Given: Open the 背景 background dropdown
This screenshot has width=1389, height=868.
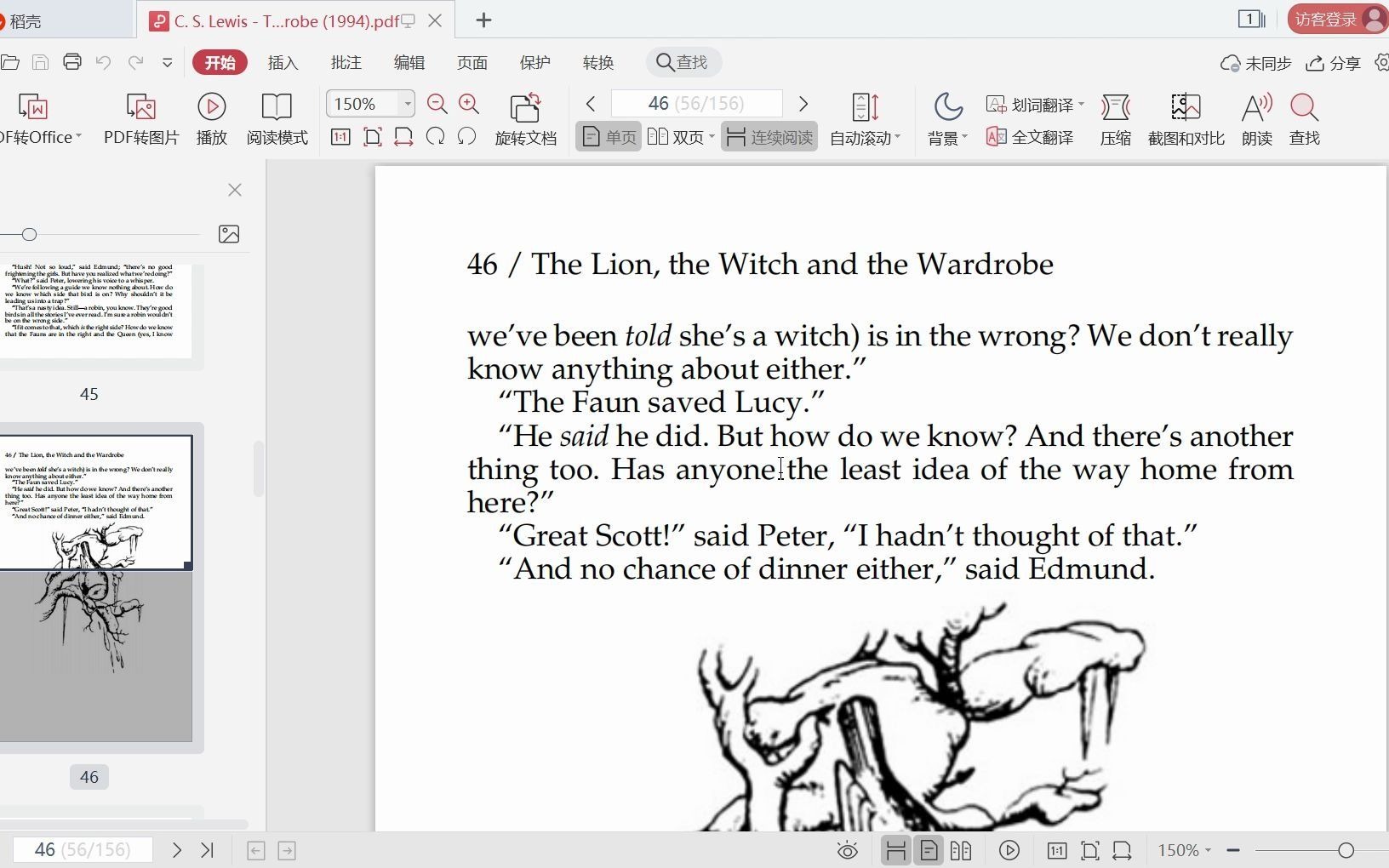Looking at the screenshot, I should click(947, 119).
